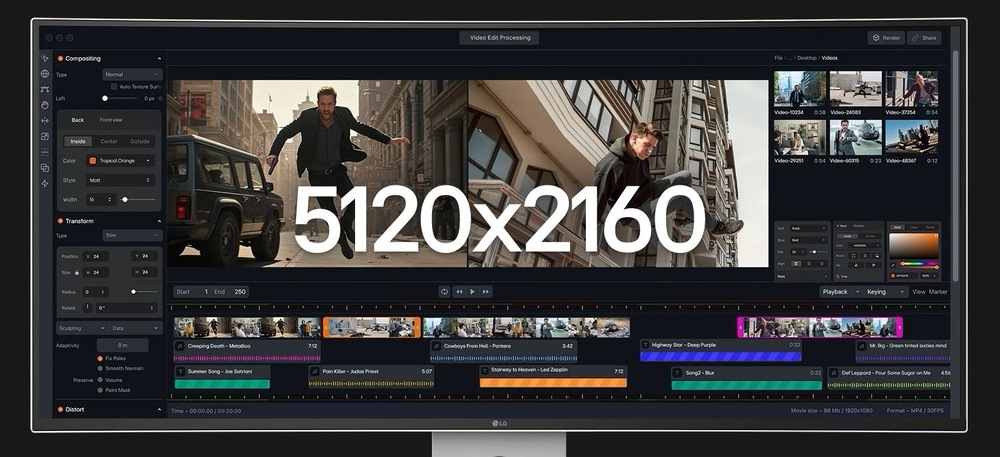Open the Video-37254 thumbnail
The width and height of the screenshot is (1000, 457).
911,88
